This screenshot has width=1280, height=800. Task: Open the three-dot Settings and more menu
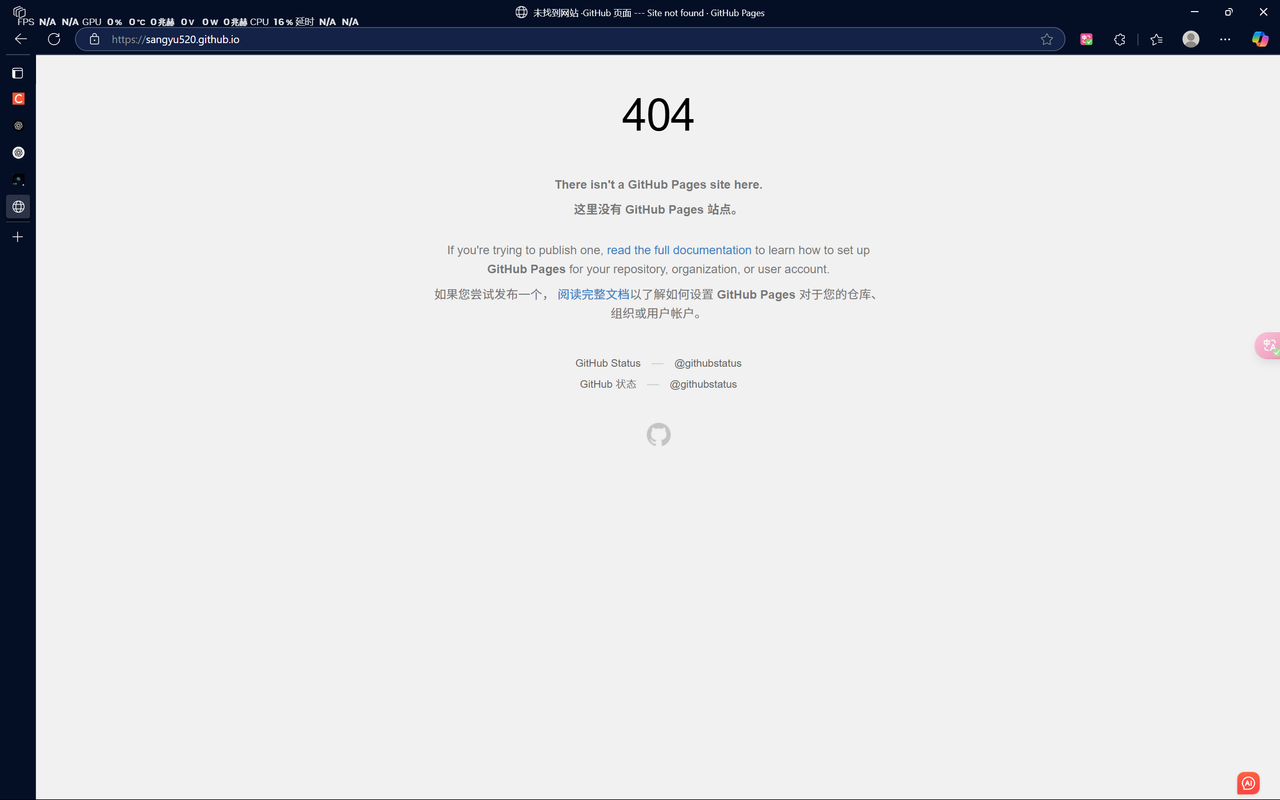coord(1225,39)
